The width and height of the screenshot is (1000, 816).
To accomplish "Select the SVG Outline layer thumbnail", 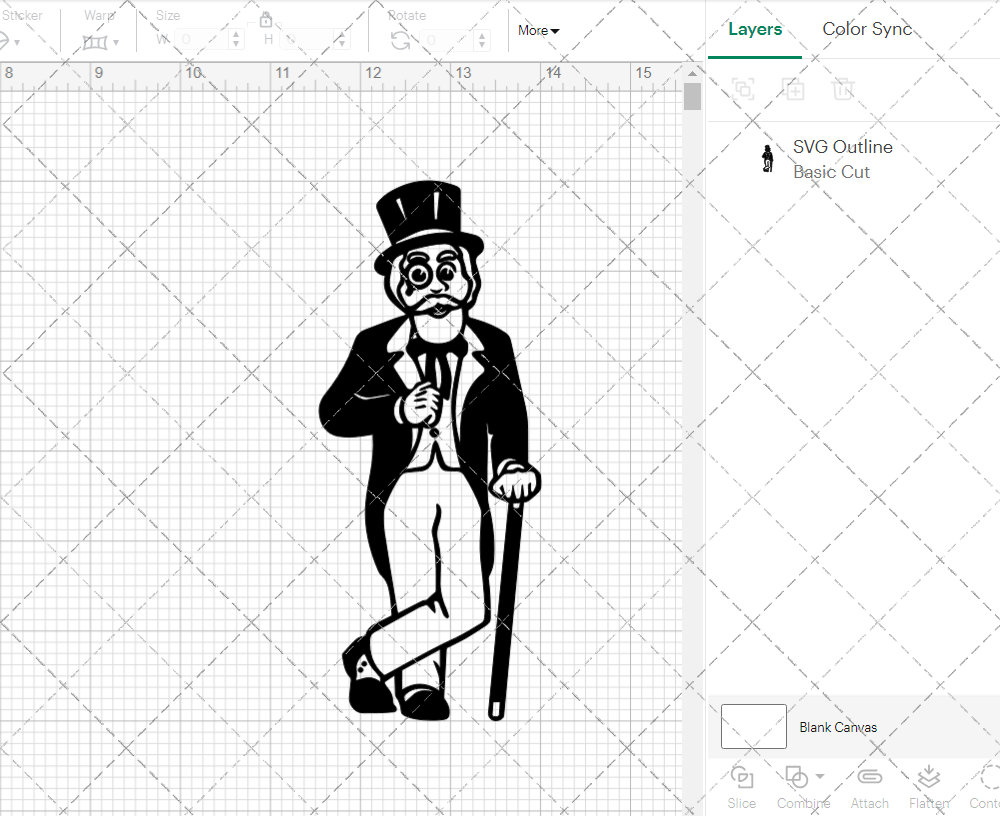I will [x=767, y=157].
